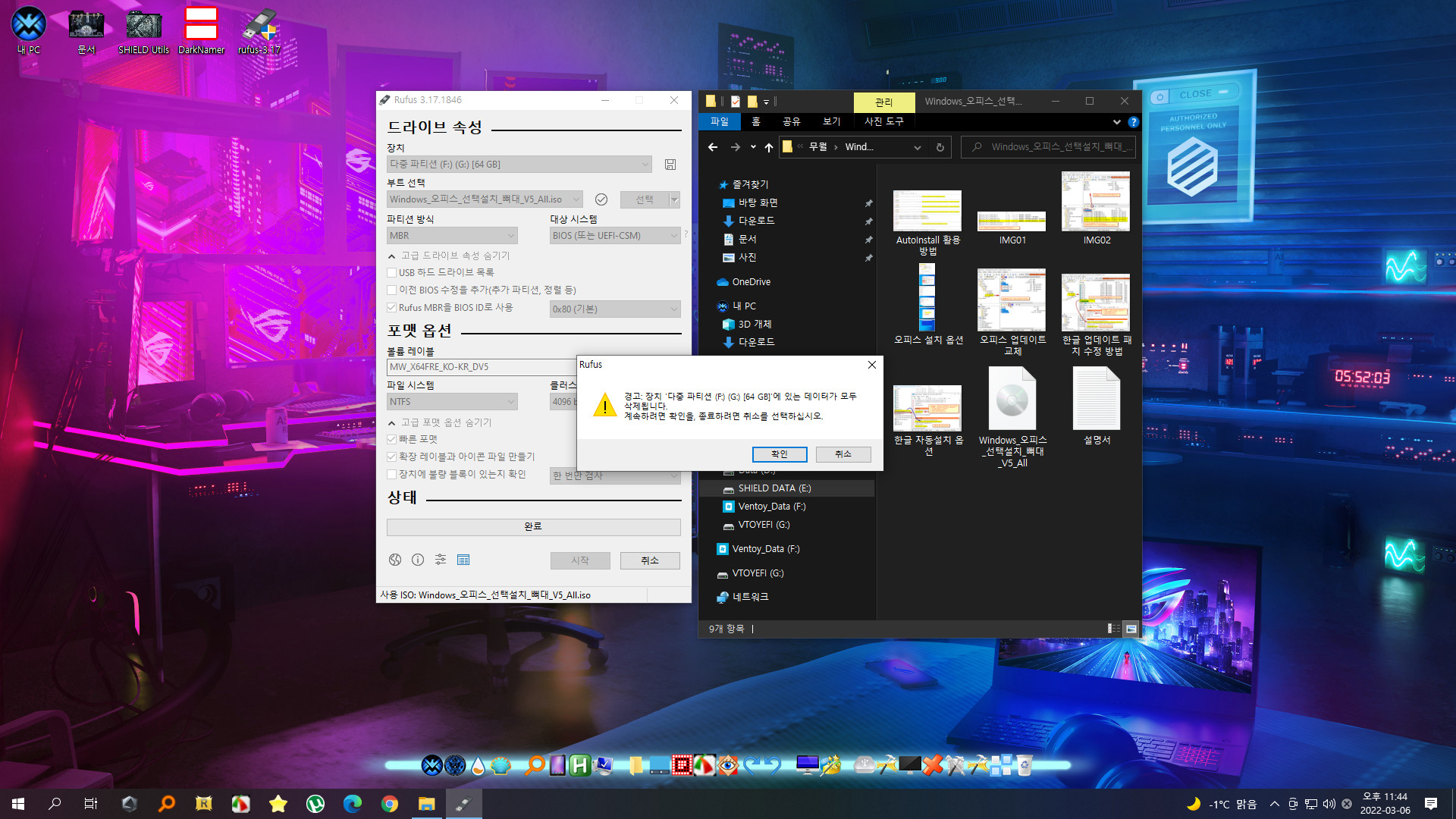Click the Explorer help question icon
The width and height of the screenshot is (1456, 819).
pyautogui.click(x=1133, y=122)
